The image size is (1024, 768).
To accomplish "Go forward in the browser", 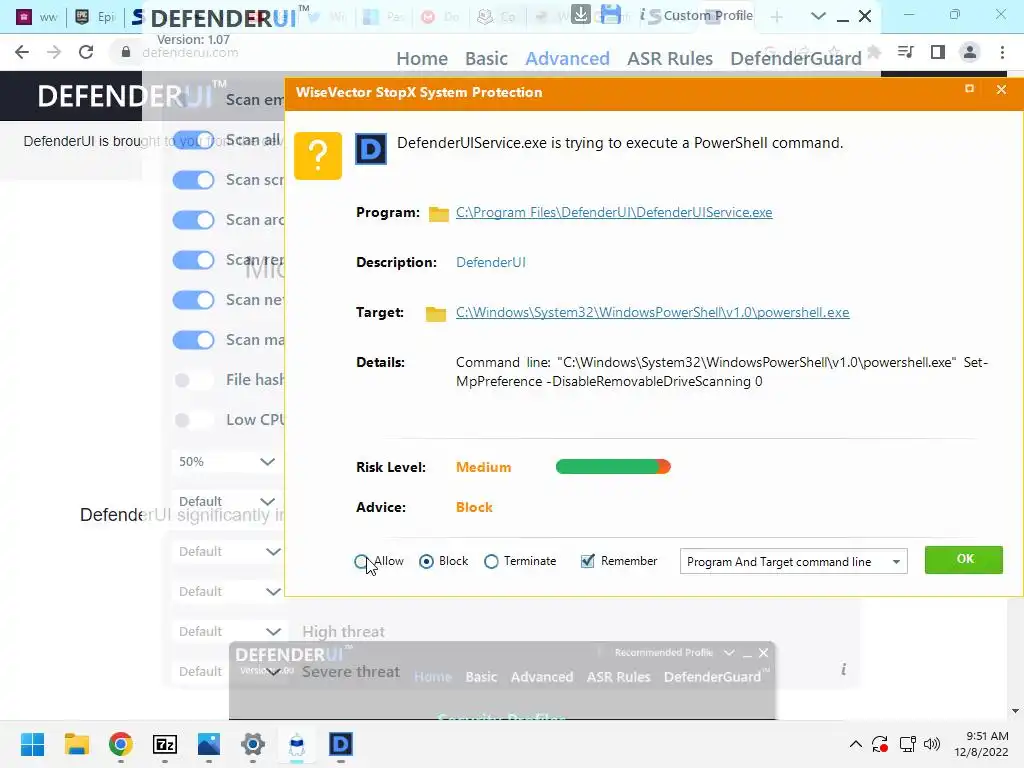I will coord(54,52).
